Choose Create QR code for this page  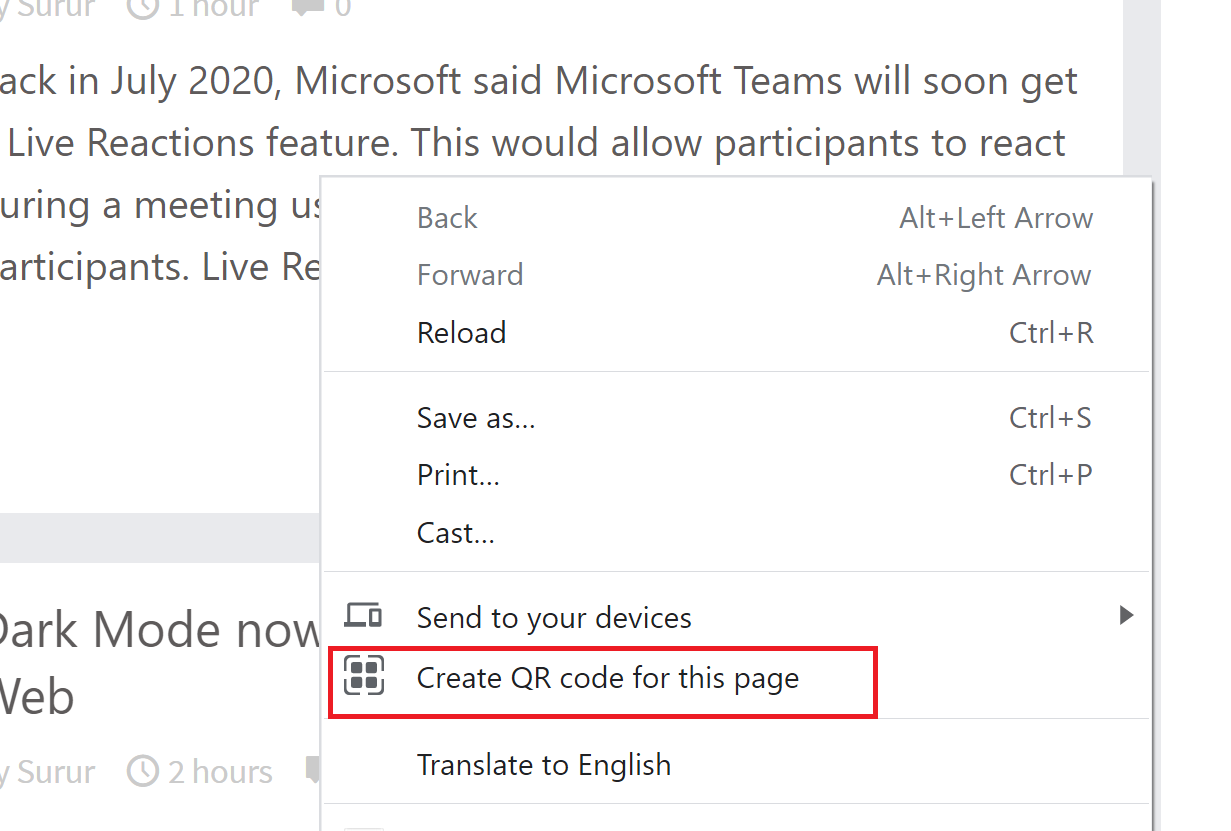607,678
